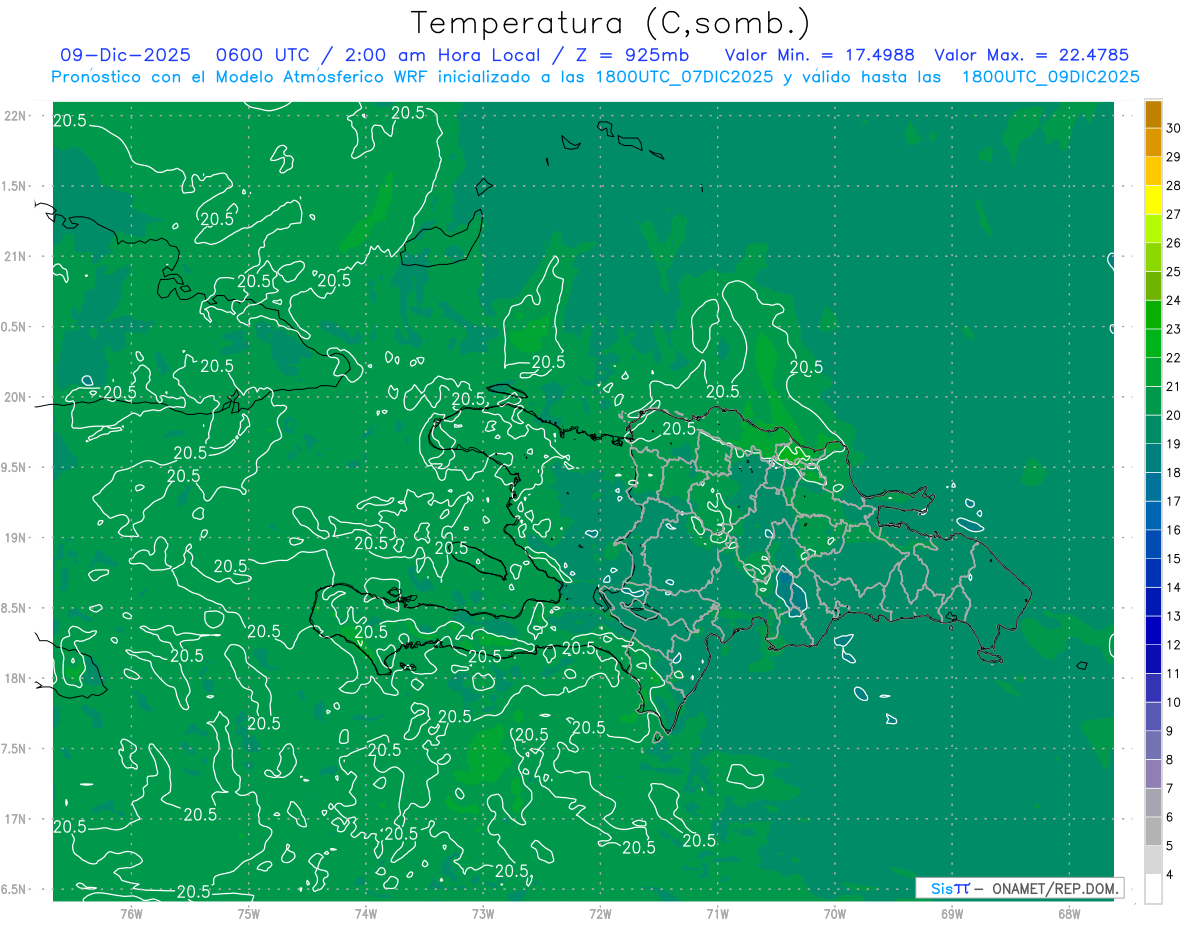This screenshot has height=927, width=1200.
Task: Click the 22N latitude axis label
Action: click(x=16, y=115)
